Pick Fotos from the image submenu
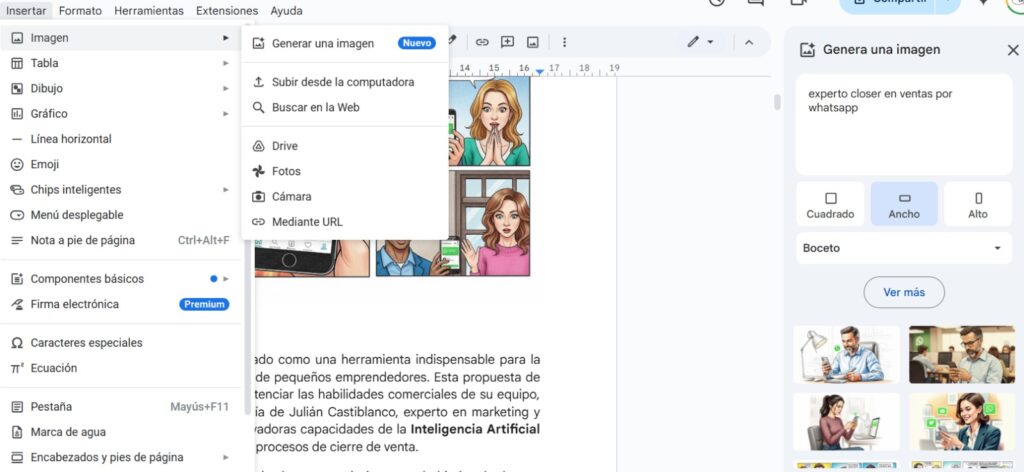The width and height of the screenshot is (1024, 472). [x=286, y=171]
